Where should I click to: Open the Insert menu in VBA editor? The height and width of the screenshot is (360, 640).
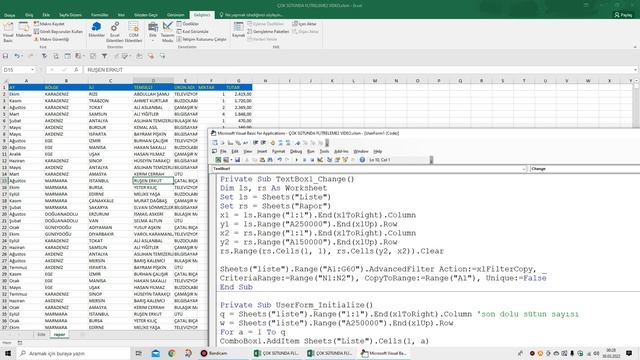point(262,151)
